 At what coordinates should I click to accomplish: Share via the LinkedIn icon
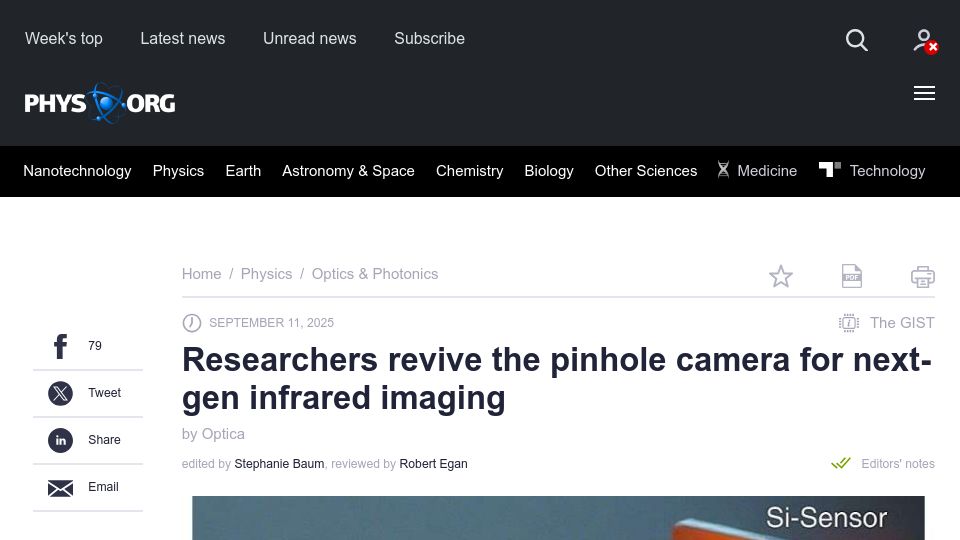(61, 440)
